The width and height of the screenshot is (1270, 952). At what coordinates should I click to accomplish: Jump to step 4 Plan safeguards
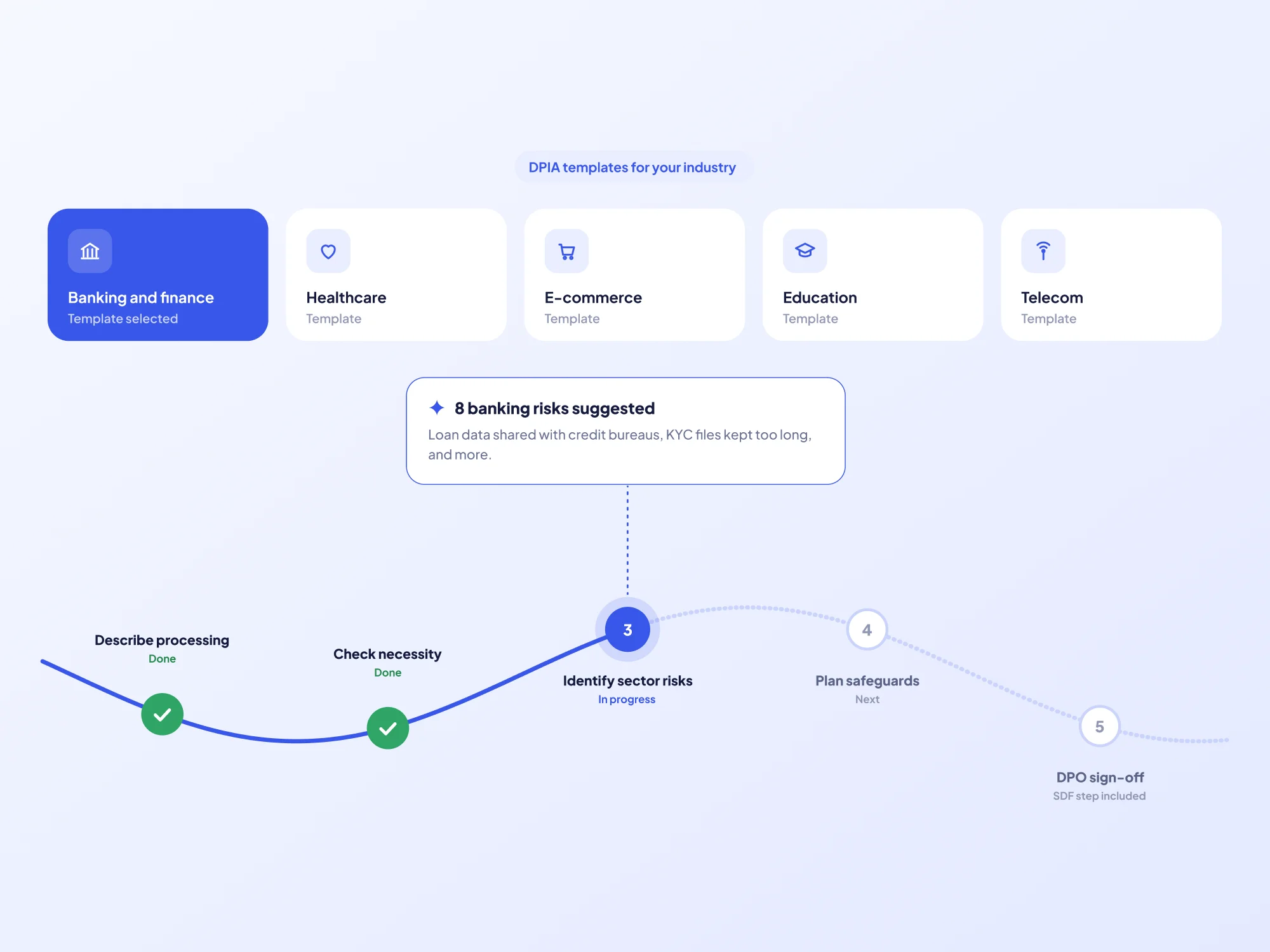(x=867, y=630)
